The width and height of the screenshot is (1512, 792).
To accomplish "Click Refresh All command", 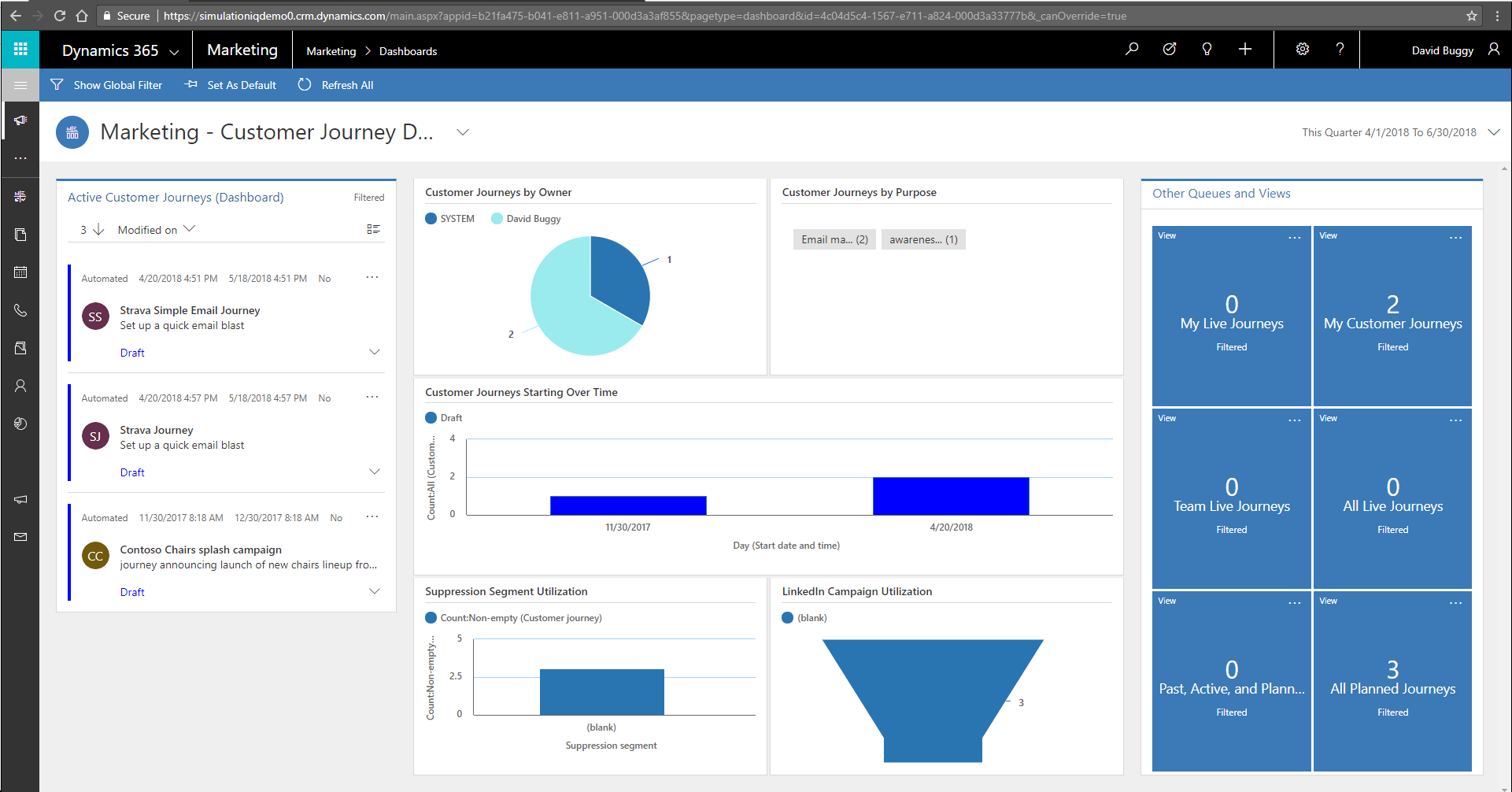I will click(x=336, y=85).
